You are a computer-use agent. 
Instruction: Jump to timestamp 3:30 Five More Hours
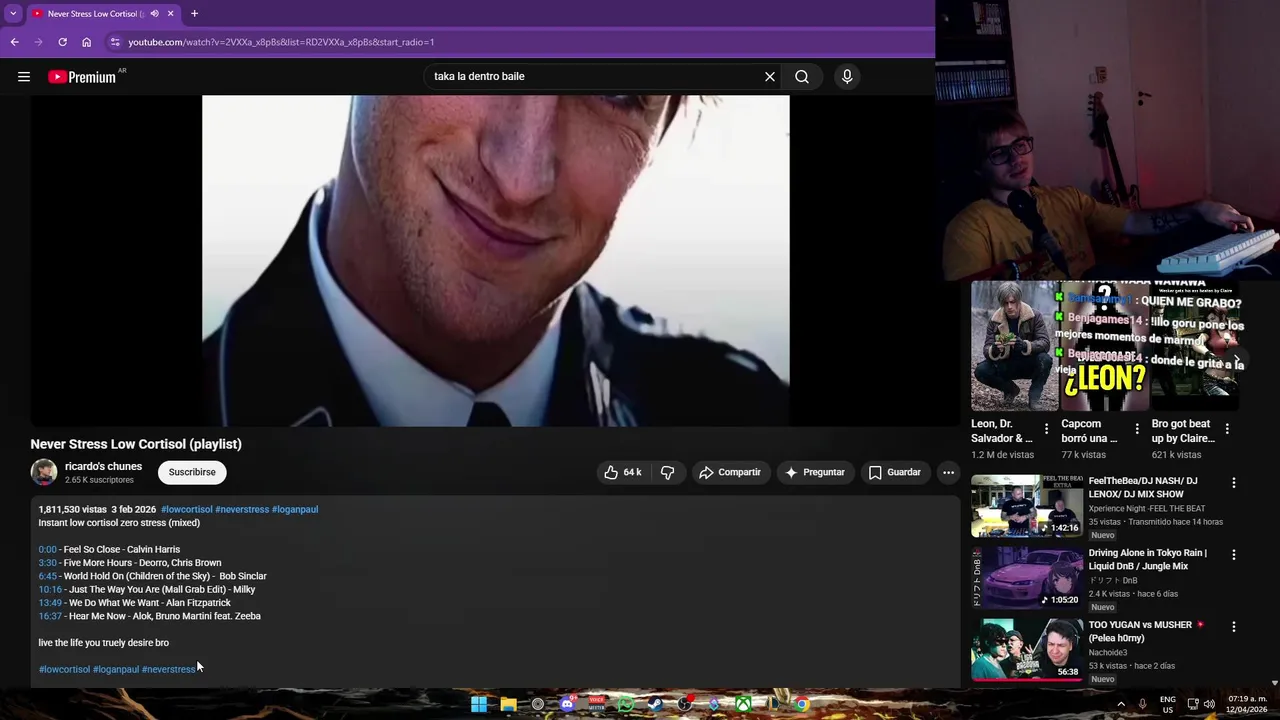click(x=47, y=563)
